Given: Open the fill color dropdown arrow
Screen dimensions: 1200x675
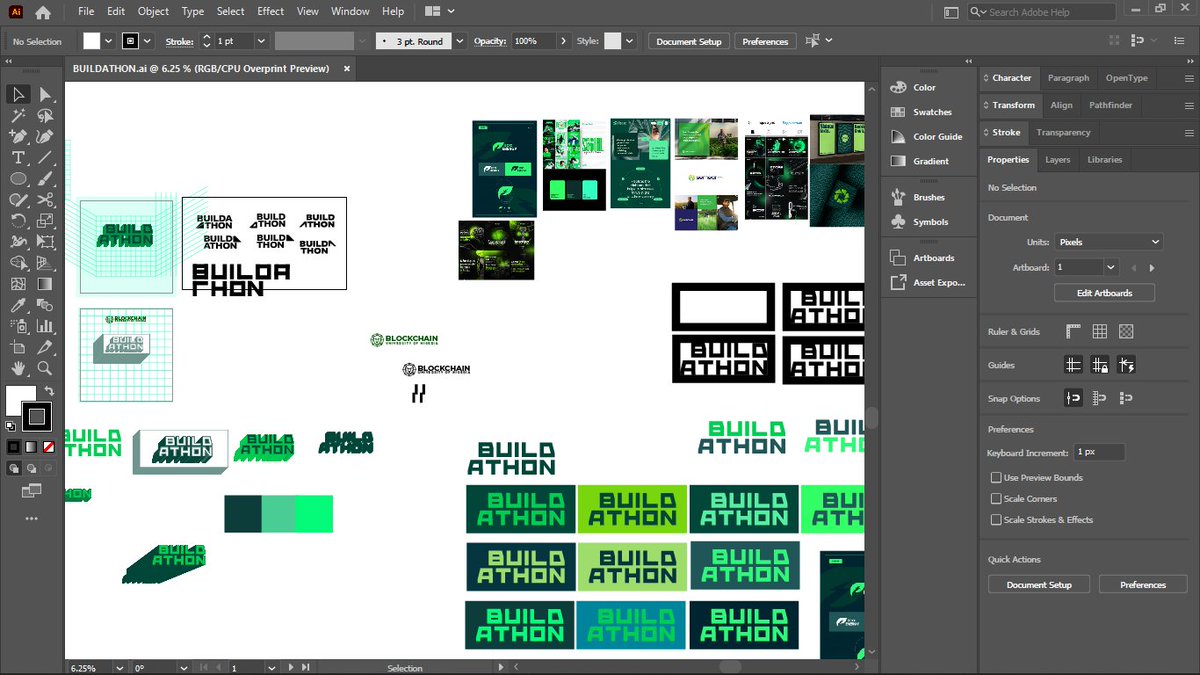Looking at the screenshot, I should pyautogui.click(x=108, y=41).
